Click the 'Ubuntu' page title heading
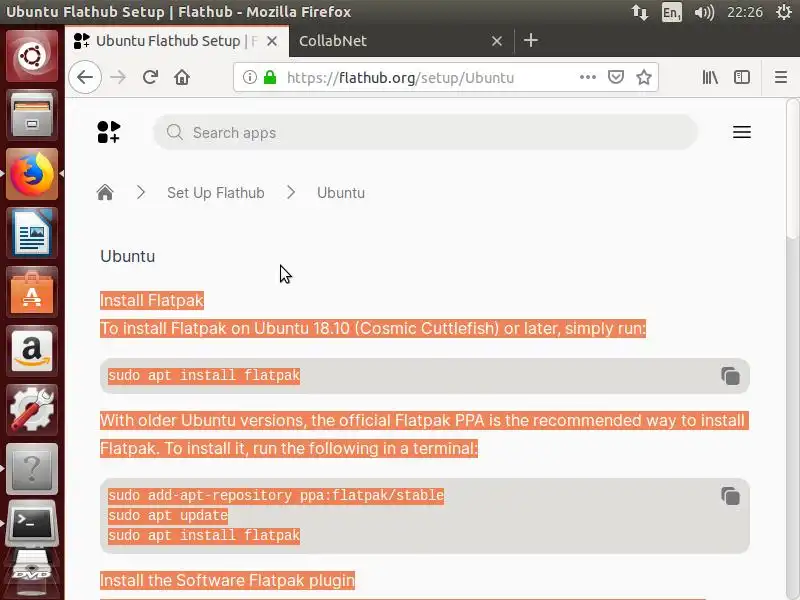This screenshot has width=800, height=600. click(128, 256)
